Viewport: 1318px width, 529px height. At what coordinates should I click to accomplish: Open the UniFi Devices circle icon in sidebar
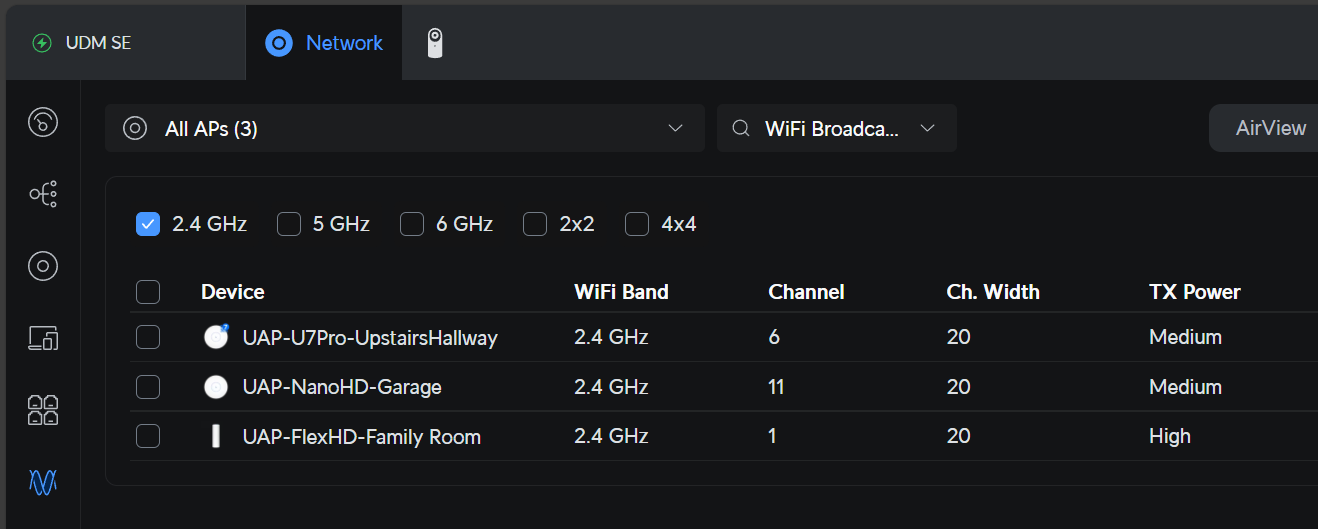pyautogui.click(x=43, y=266)
